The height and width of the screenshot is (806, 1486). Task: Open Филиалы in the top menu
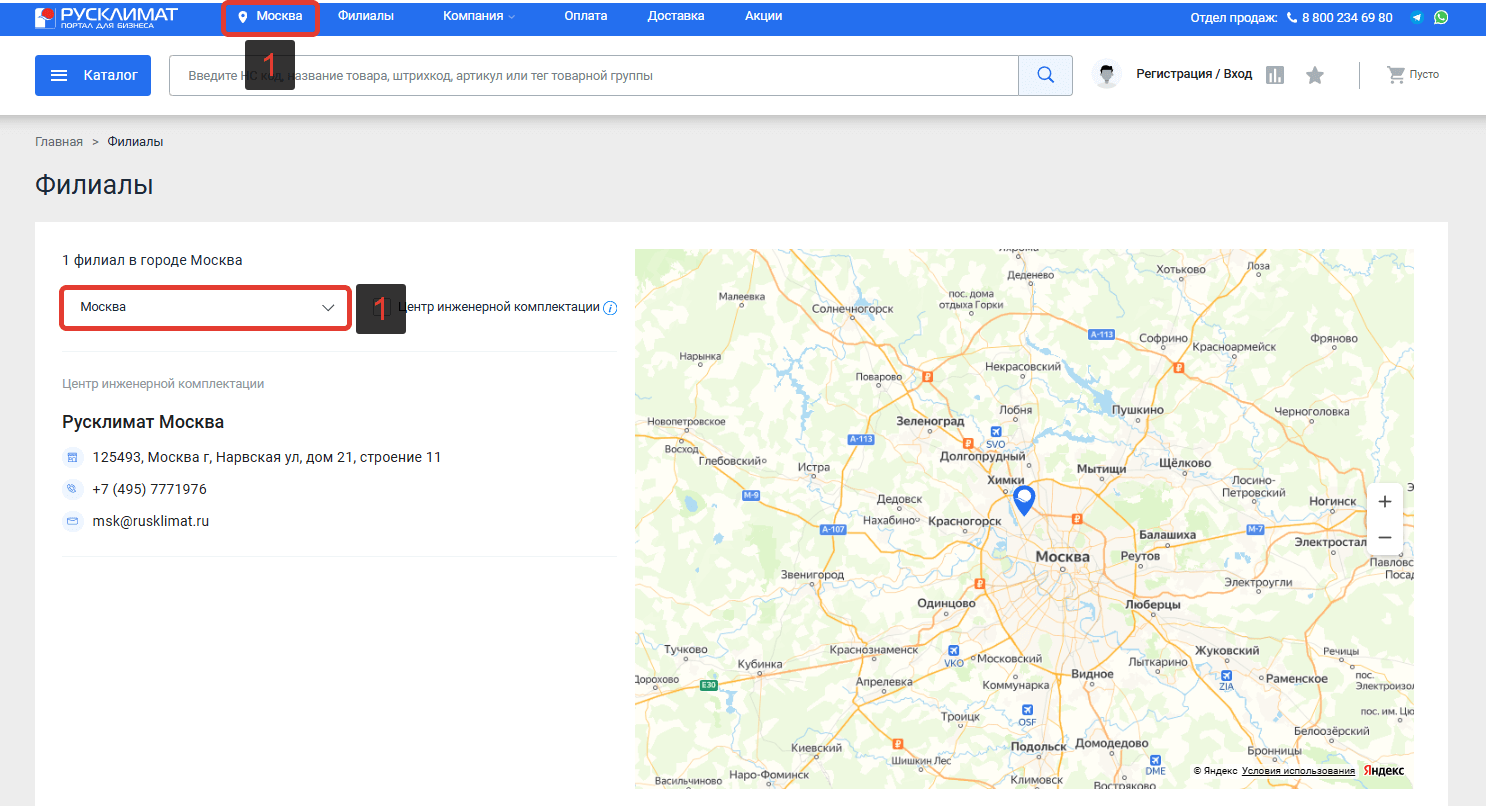click(365, 16)
